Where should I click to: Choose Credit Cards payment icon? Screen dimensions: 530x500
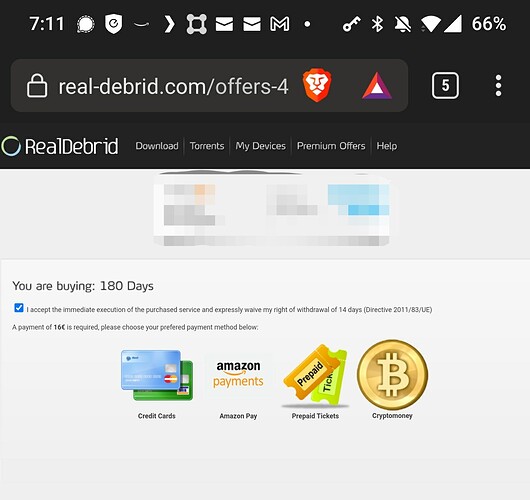(157, 375)
